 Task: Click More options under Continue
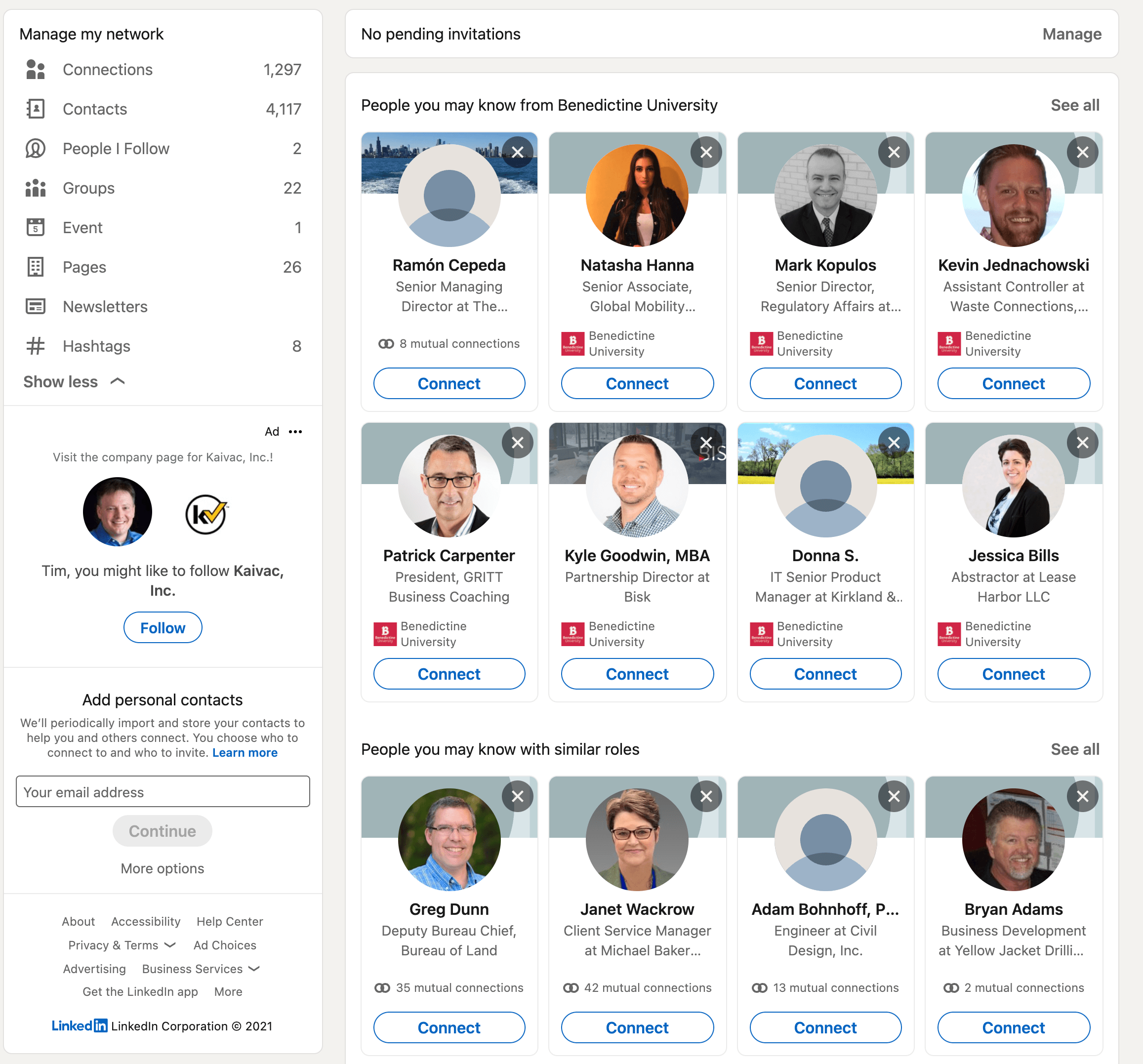pyautogui.click(x=163, y=868)
